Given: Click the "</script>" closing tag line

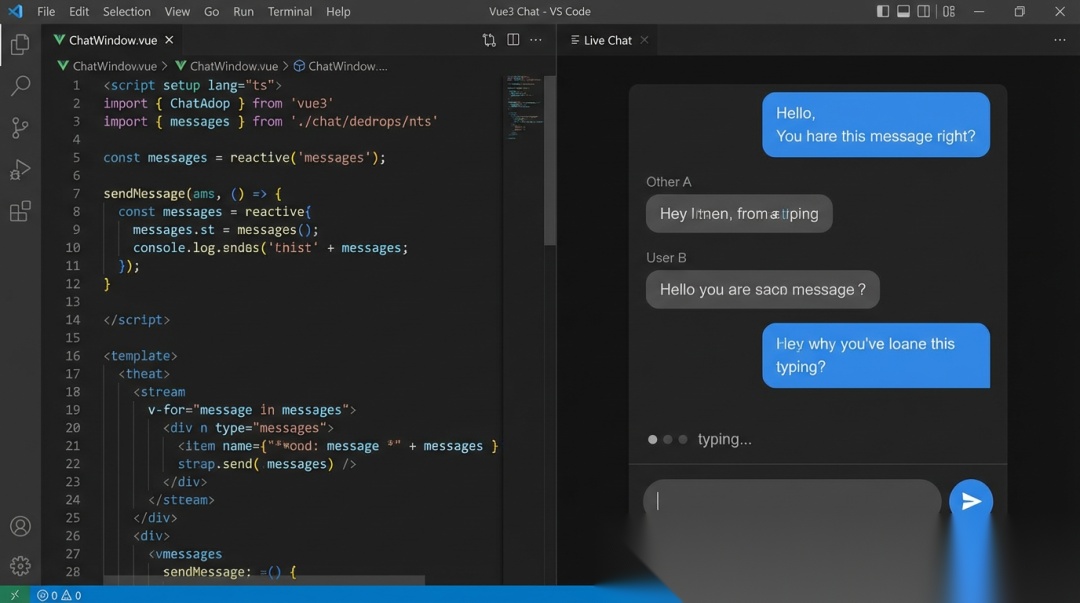Looking at the screenshot, I should (136, 320).
